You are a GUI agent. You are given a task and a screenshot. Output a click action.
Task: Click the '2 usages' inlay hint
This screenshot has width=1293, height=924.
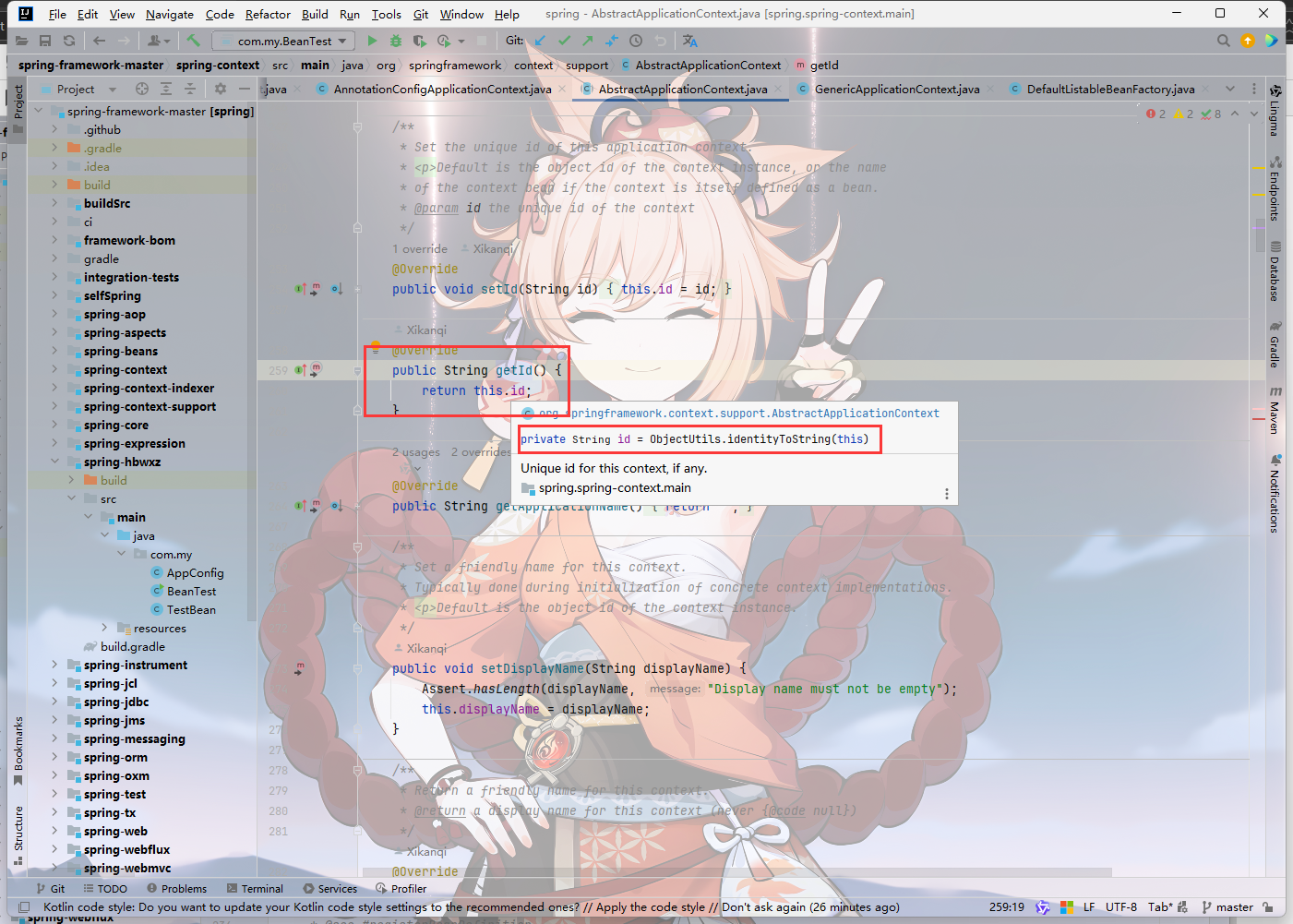[416, 452]
